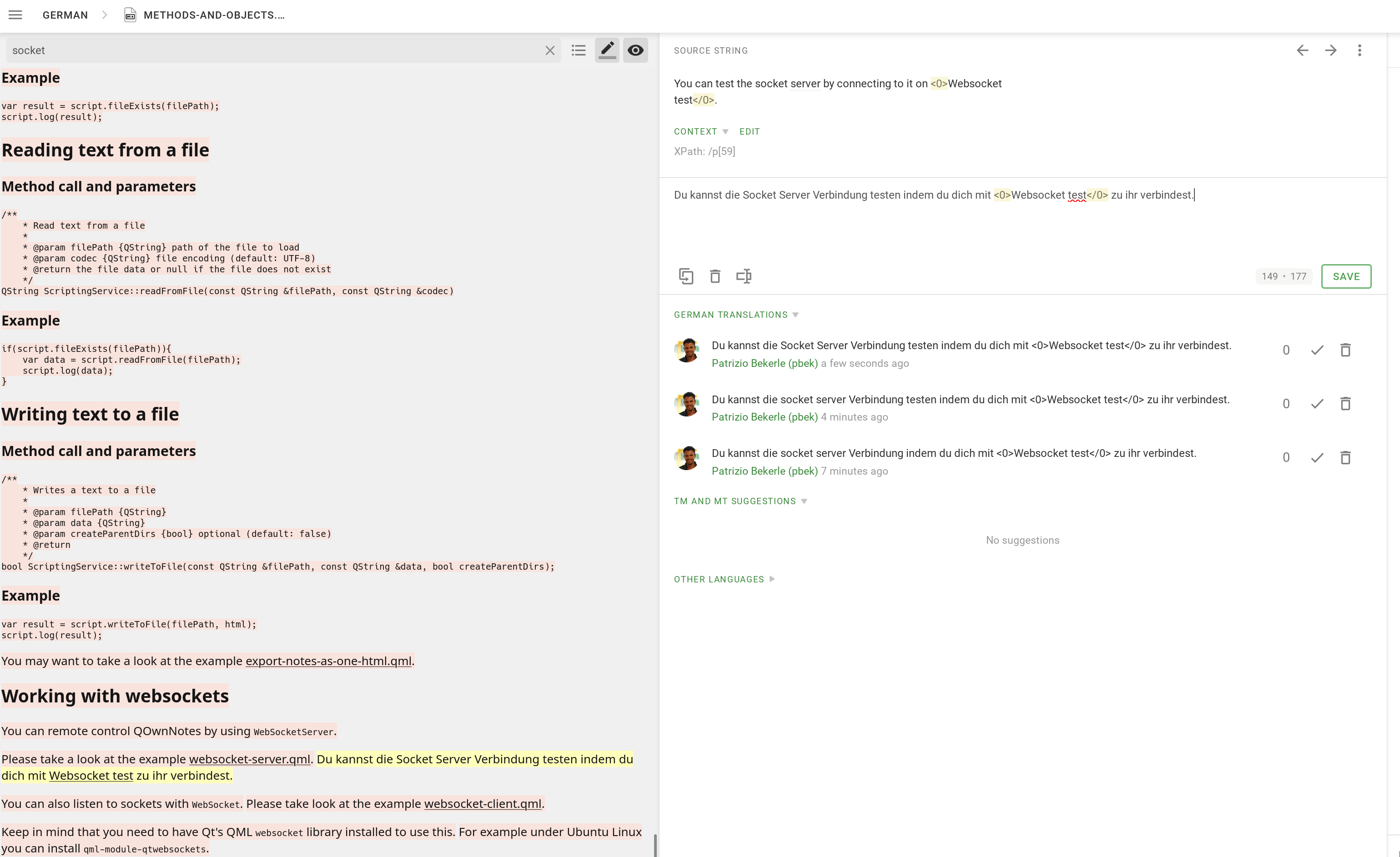
Task: Click into the German translation text area
Action: pos(1023,221)
